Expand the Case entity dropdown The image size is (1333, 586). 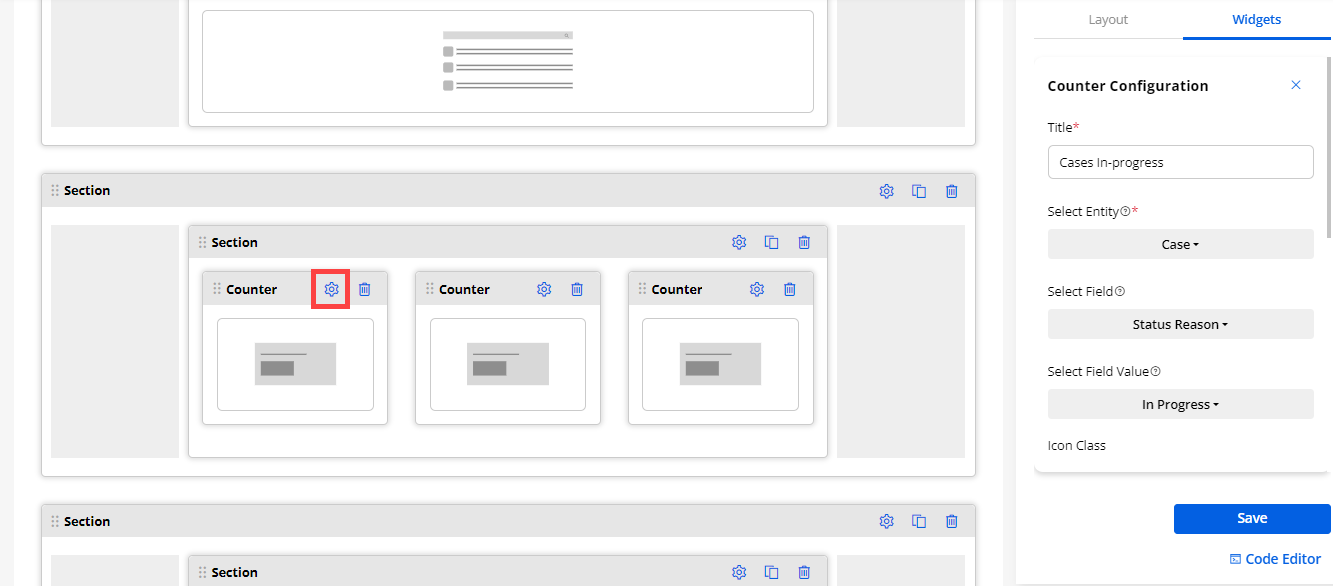point(1180,245)
